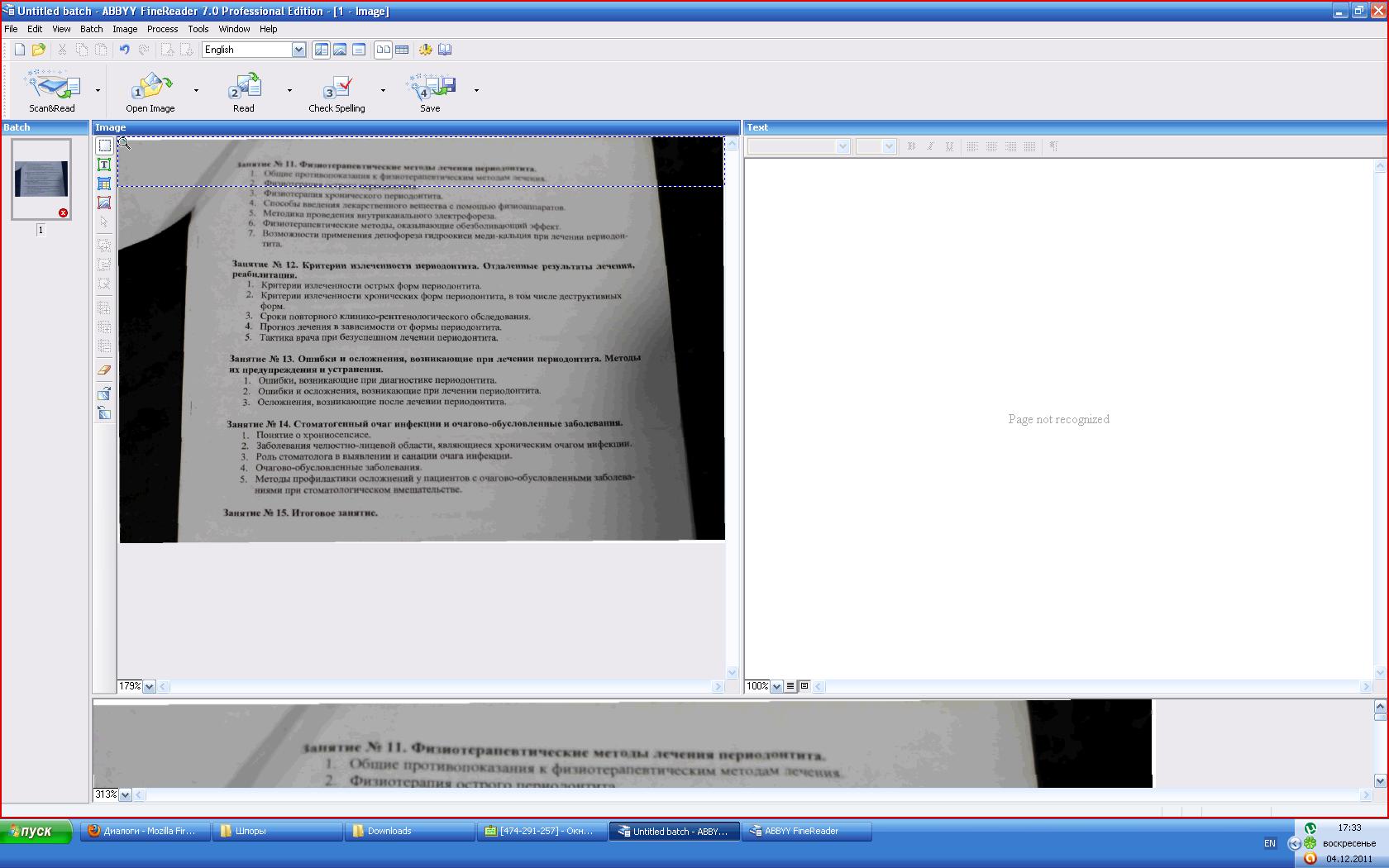
Task: Click the Read step 2 button
Action: pos(244,91)
